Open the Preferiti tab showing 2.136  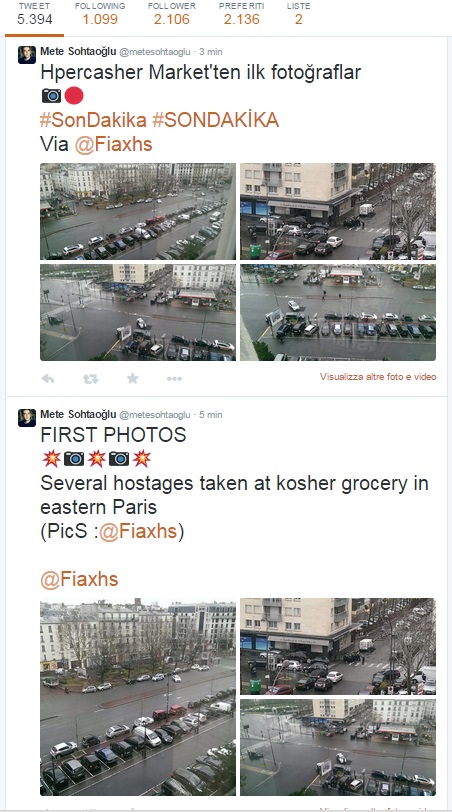[x=241, y=14]
